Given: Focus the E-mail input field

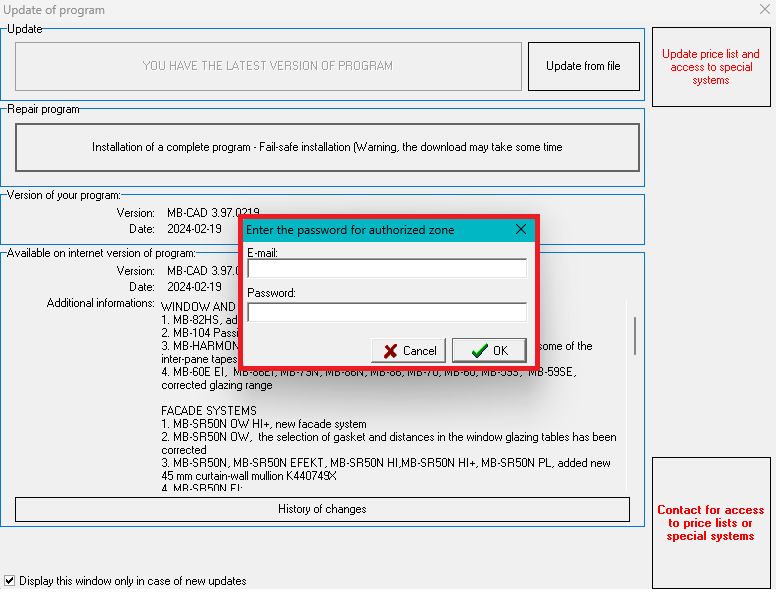Looking at the screenshot, I should 386,268.
